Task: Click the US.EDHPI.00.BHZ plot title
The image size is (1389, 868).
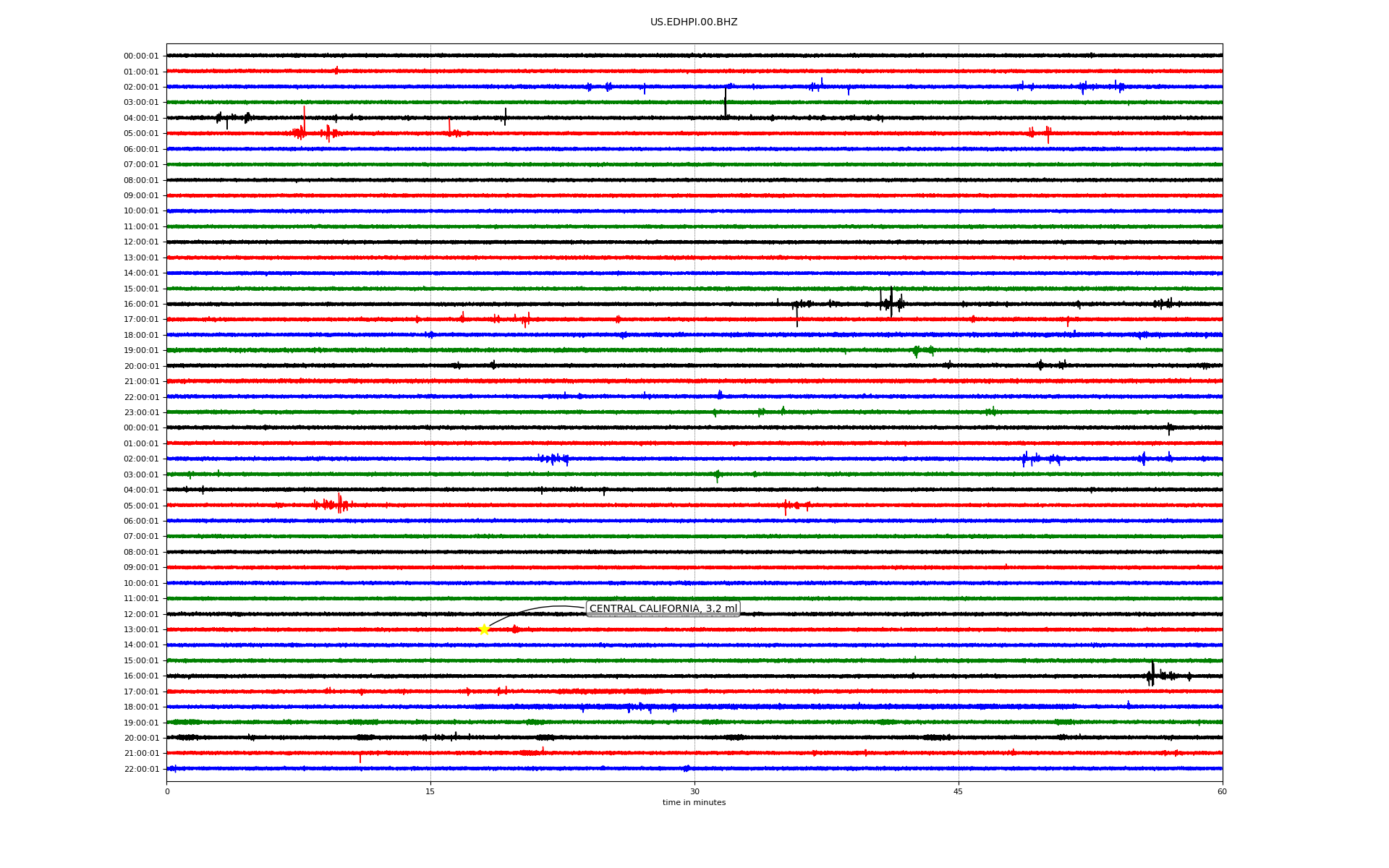Action: click(x=693, y=22)
